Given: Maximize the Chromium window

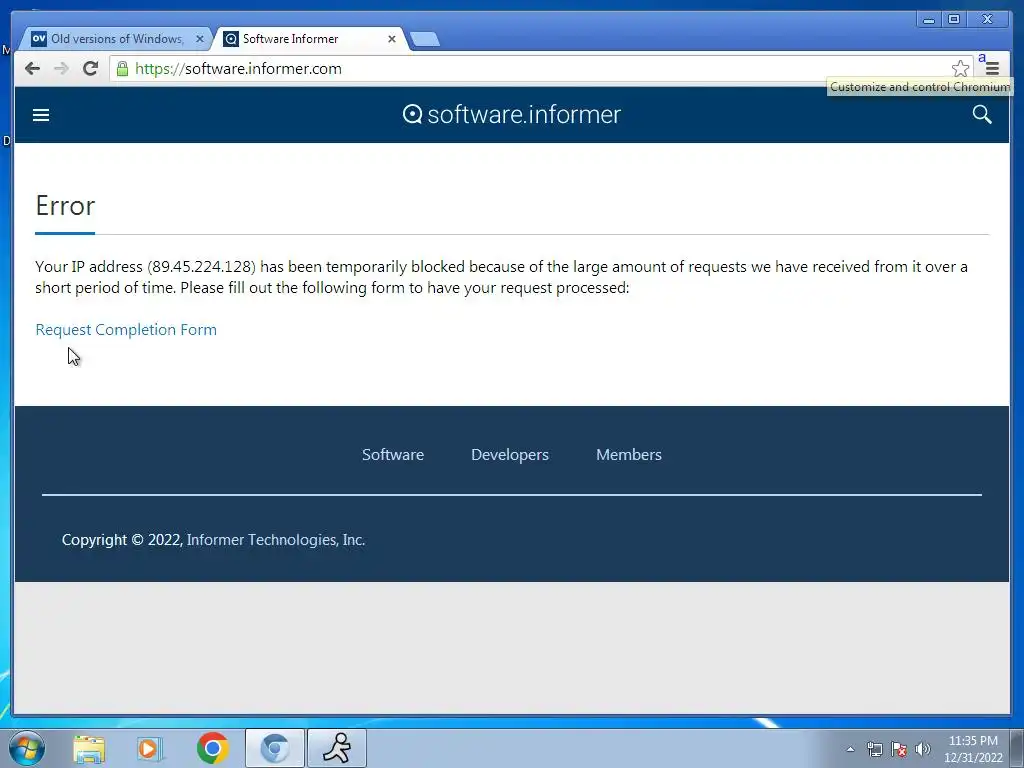Looking at the screenshot, I should click(x=954, y=20).
